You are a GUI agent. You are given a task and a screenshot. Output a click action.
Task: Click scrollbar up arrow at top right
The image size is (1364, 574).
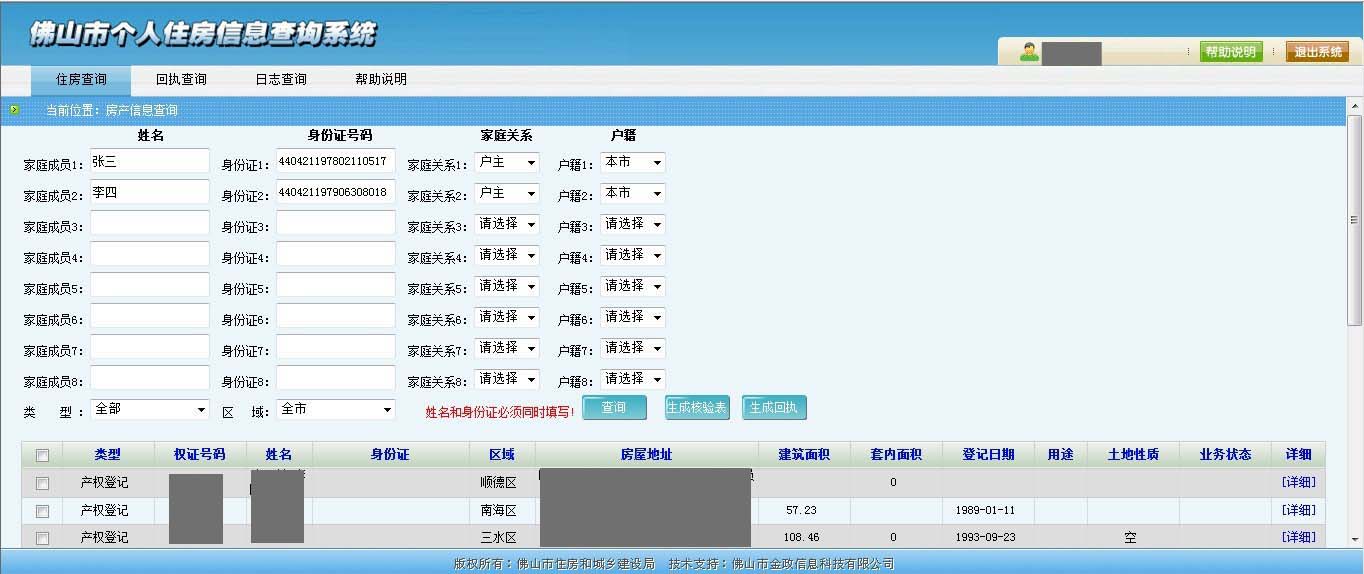pyautogui.click(x=1355, y=106)
